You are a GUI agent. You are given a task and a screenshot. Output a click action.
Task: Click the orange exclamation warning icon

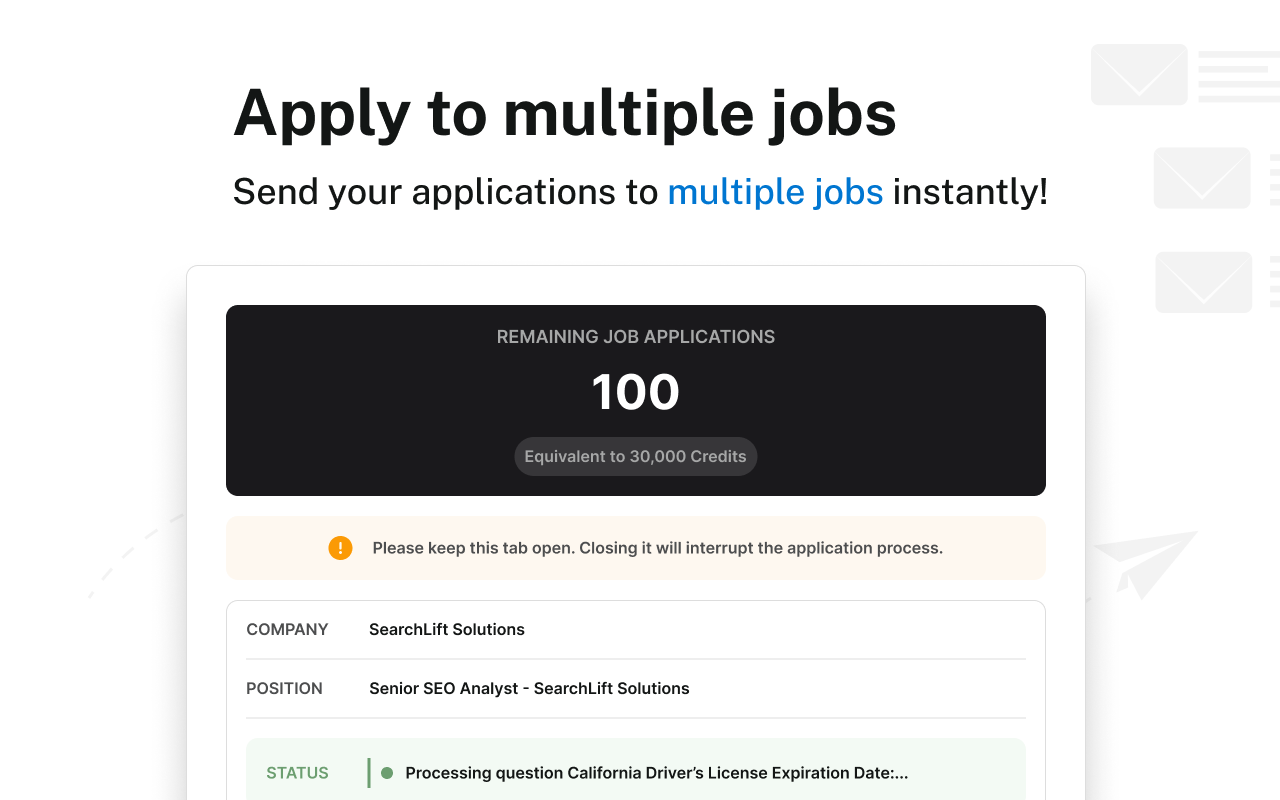[340, 548]
